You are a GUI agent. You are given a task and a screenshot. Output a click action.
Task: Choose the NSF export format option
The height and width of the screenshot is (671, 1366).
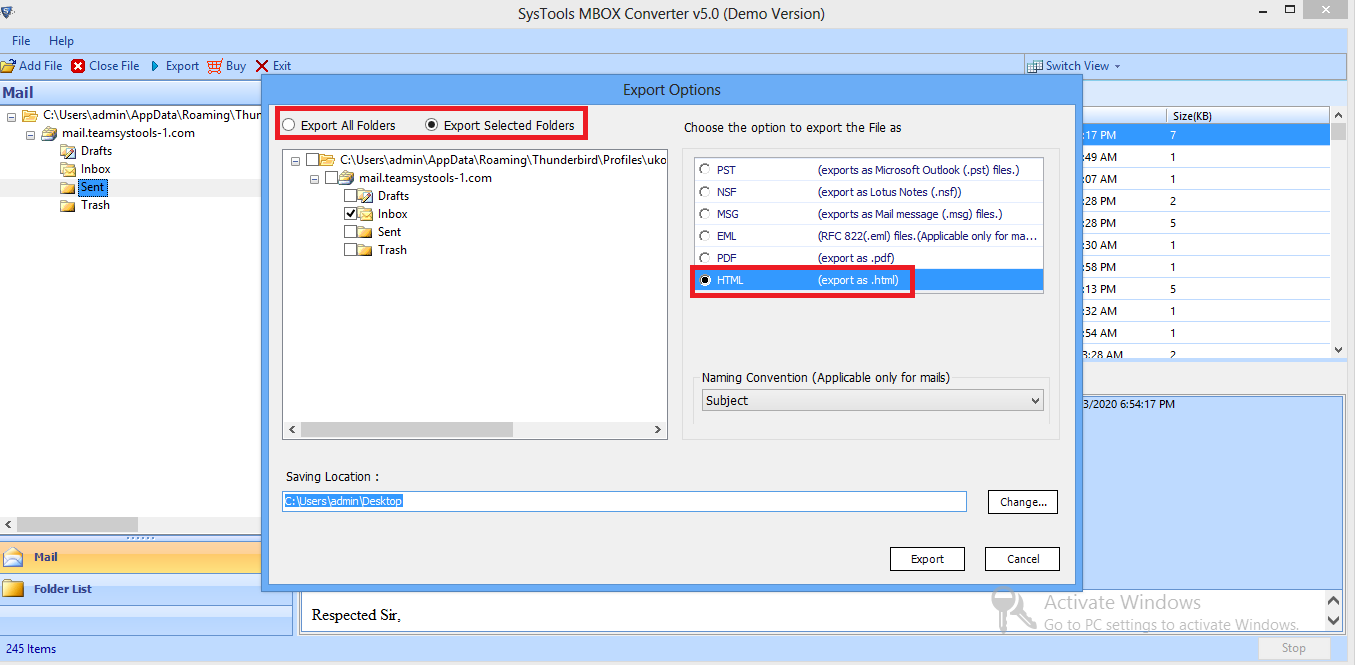pyautogui.click(x=706, y=192)
